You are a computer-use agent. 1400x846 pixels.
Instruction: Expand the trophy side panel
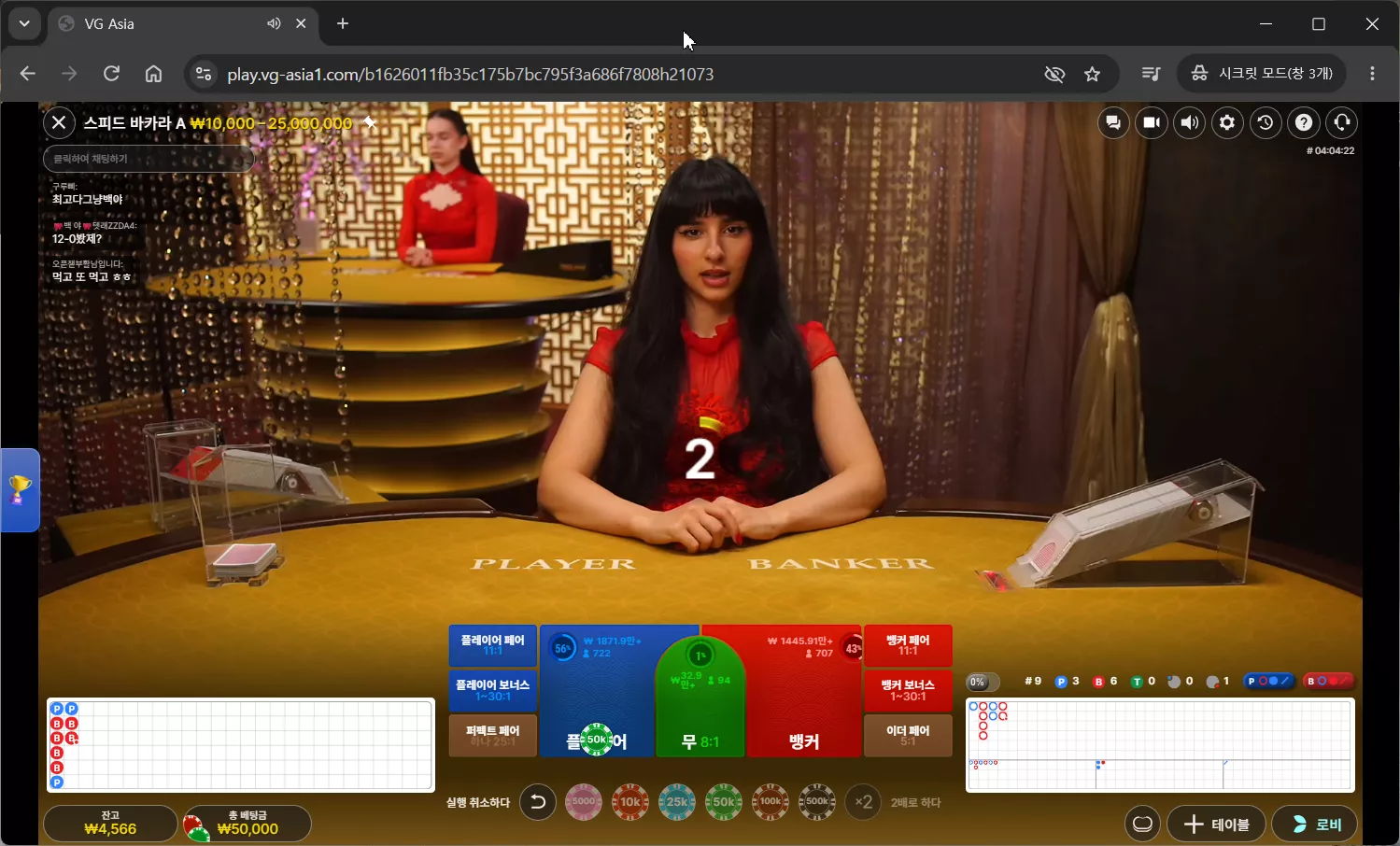20,490
